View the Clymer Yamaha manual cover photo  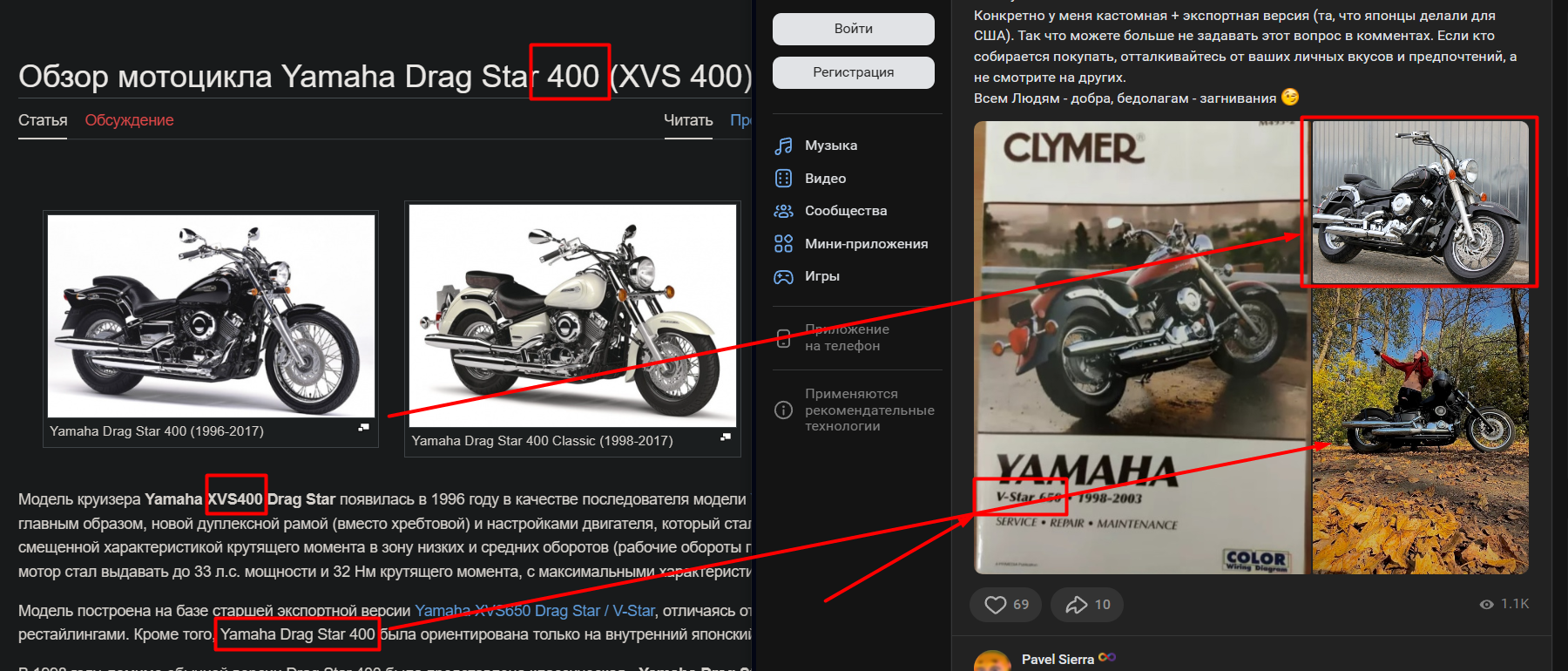(1141, 348)
